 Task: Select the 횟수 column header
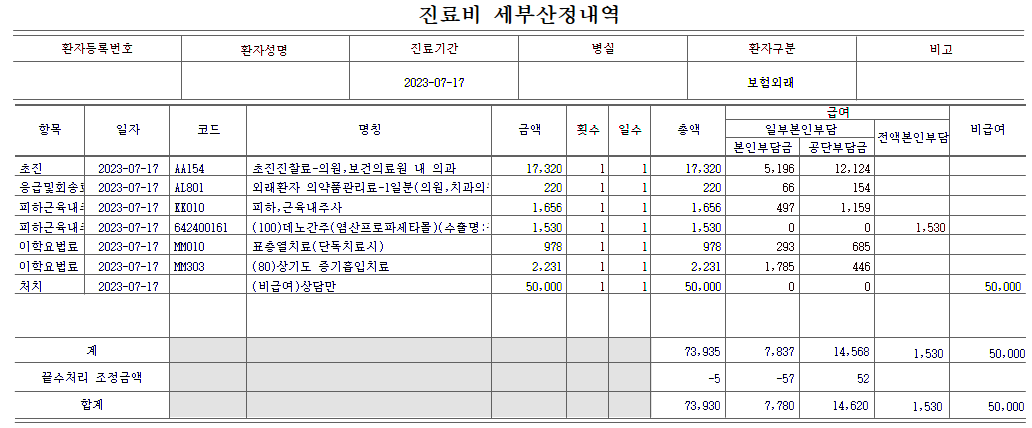click(588, 130)
